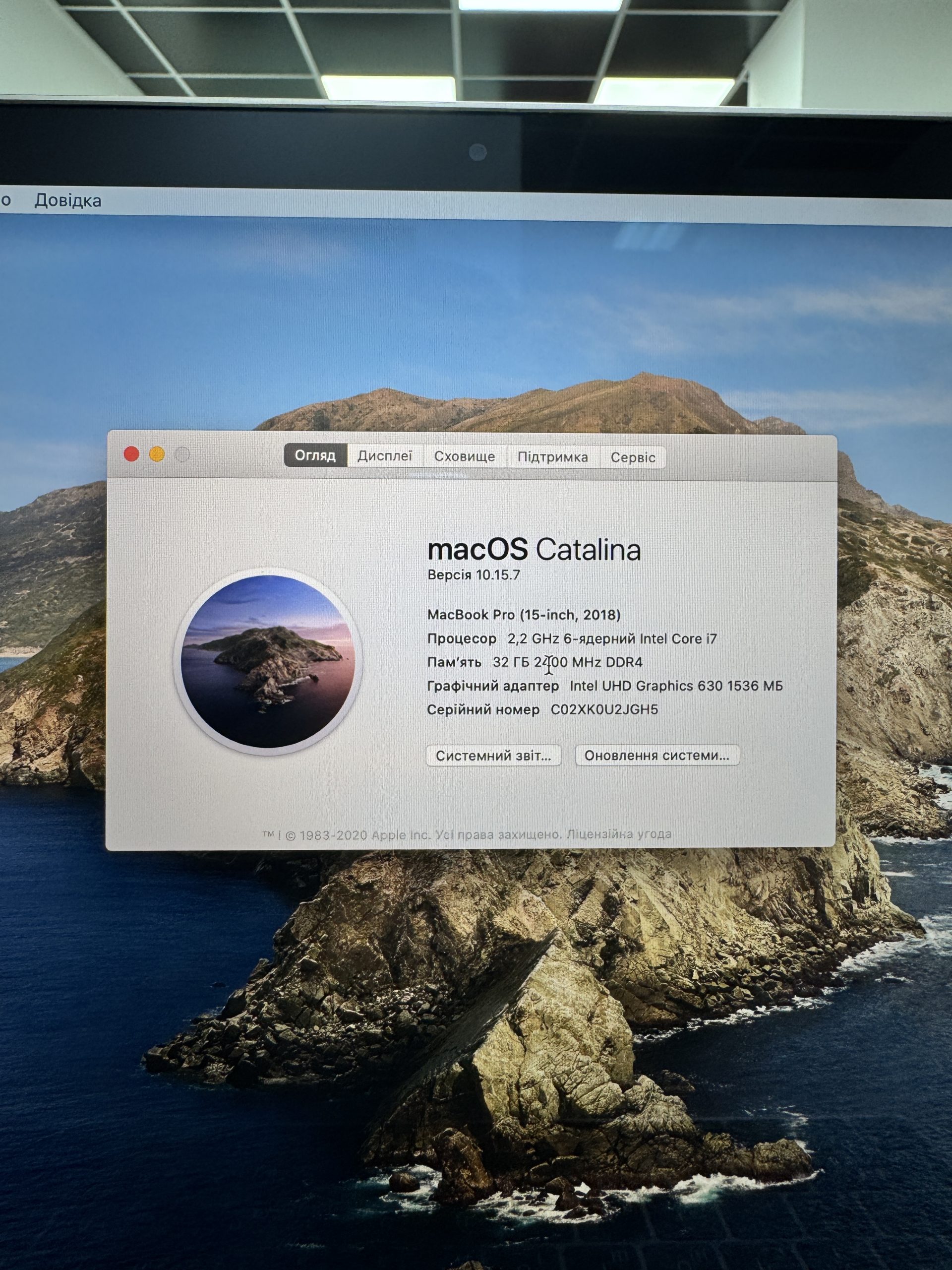952x1270 pixels.
Task: Click the 2,2 GHz 6-ядерний Intel Core i7 text
Action: click(x=612, y=638)
